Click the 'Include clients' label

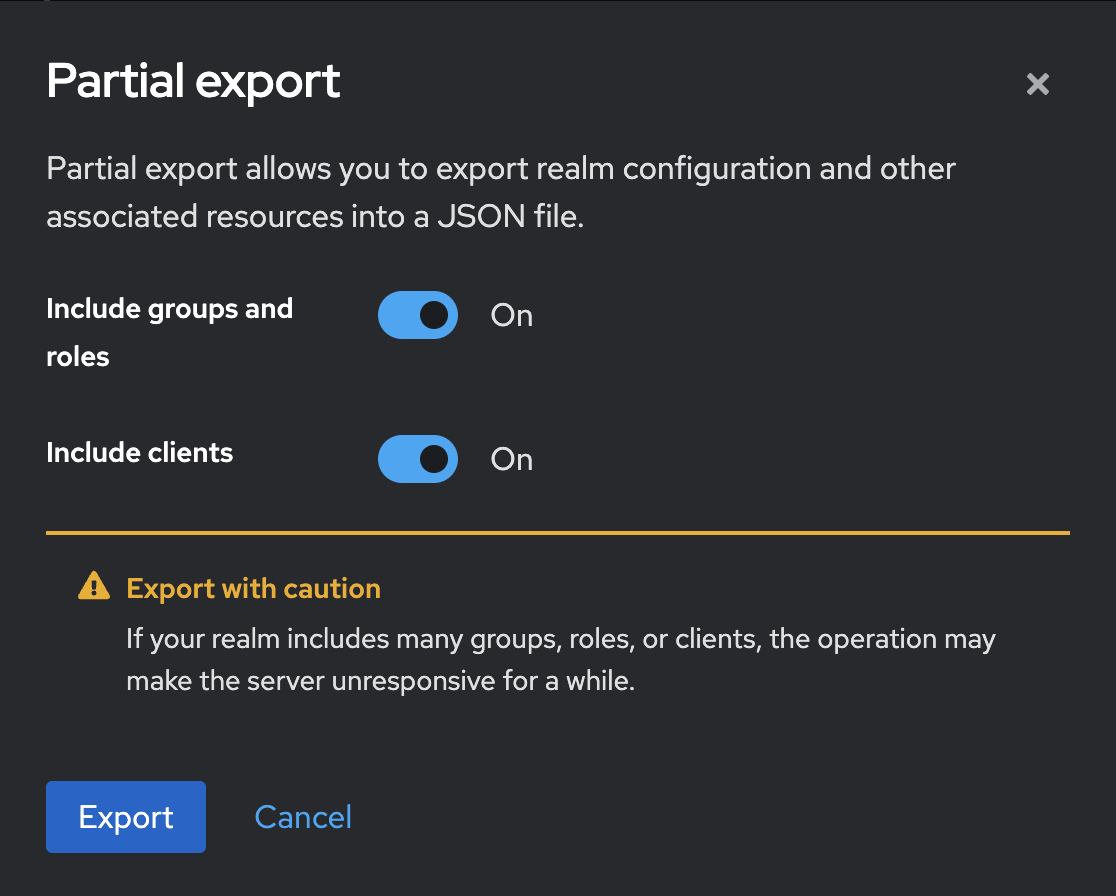tap(140, 453)
